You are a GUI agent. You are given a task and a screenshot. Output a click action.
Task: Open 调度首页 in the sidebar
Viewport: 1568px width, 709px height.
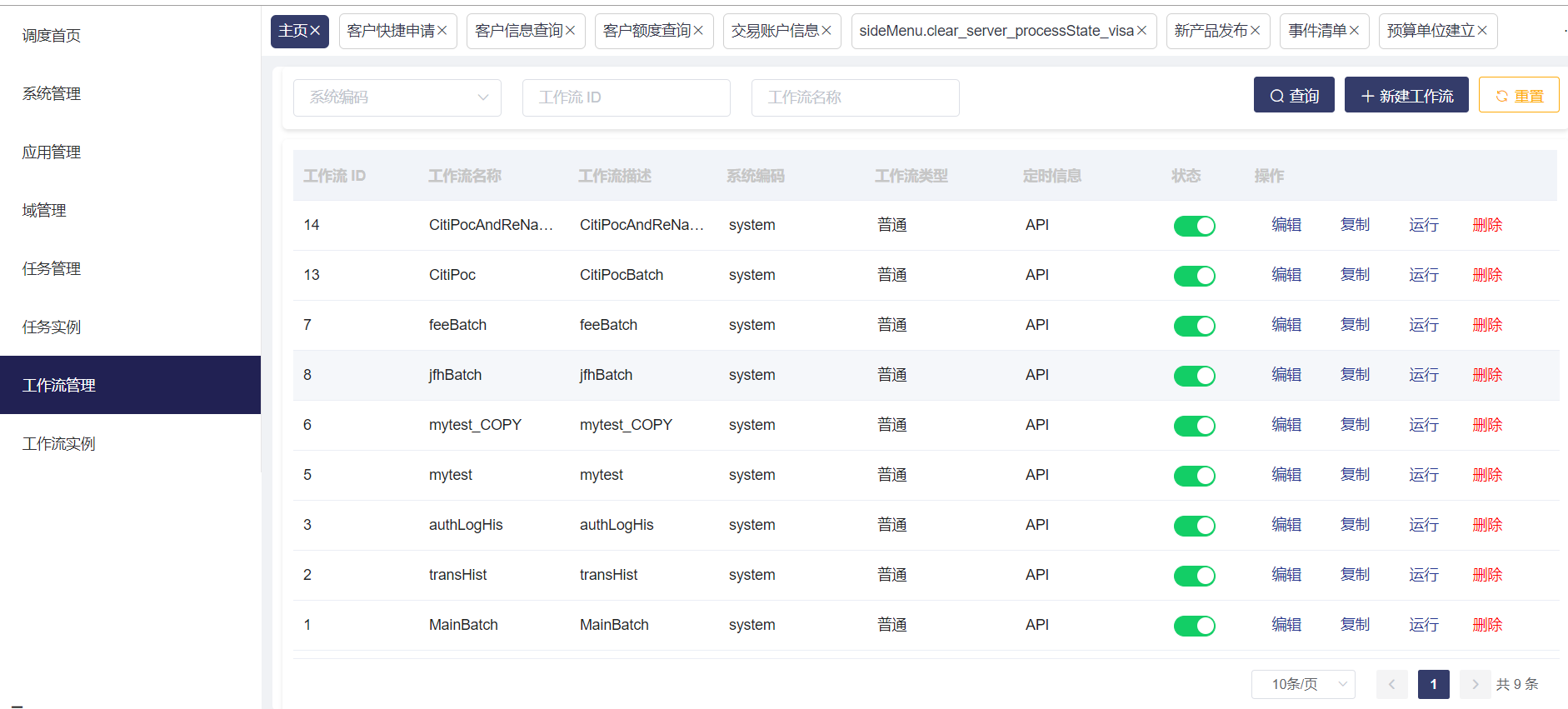tap(130, 35)
